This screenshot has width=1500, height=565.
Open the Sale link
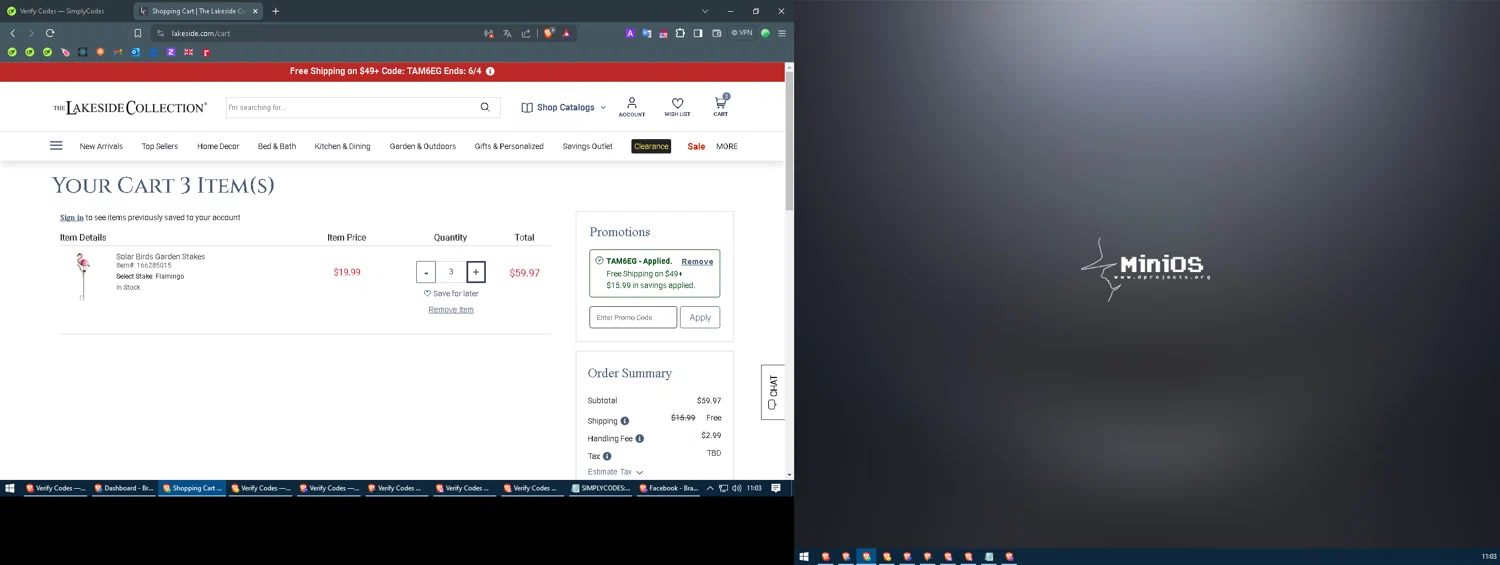click(696, 146)
